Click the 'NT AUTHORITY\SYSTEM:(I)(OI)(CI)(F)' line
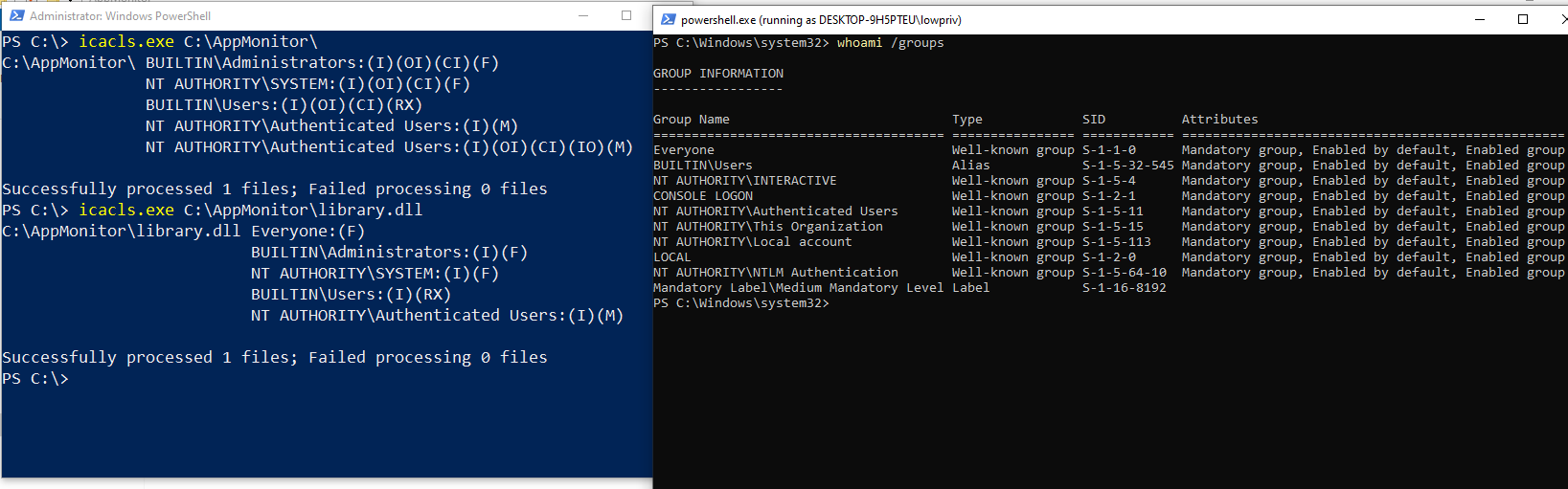The height and width of the screenshot is (489, 1568). point(307,84)
